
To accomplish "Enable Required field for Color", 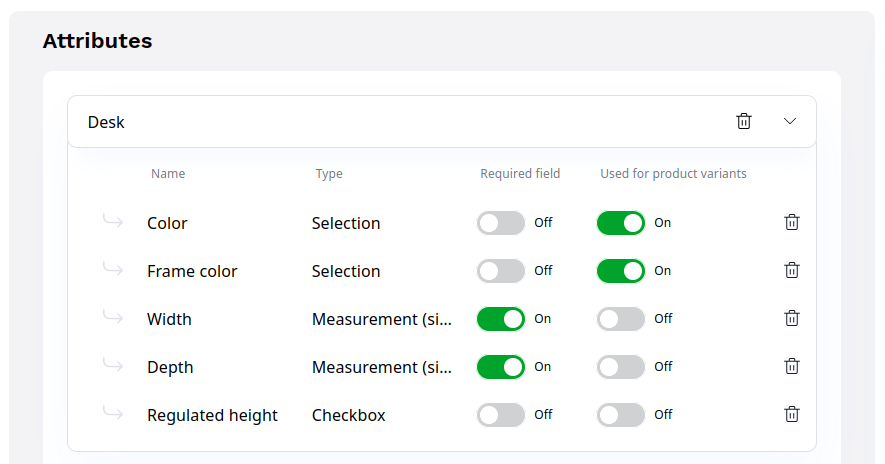I will click(x=501, y=223).
